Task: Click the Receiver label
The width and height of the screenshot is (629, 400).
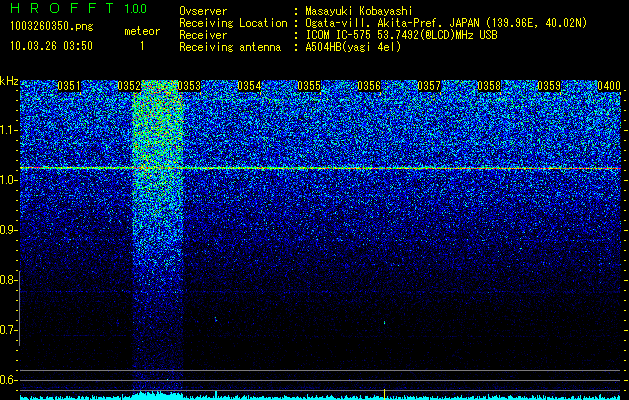Action: pyautogui.click(x=203, y=35)
